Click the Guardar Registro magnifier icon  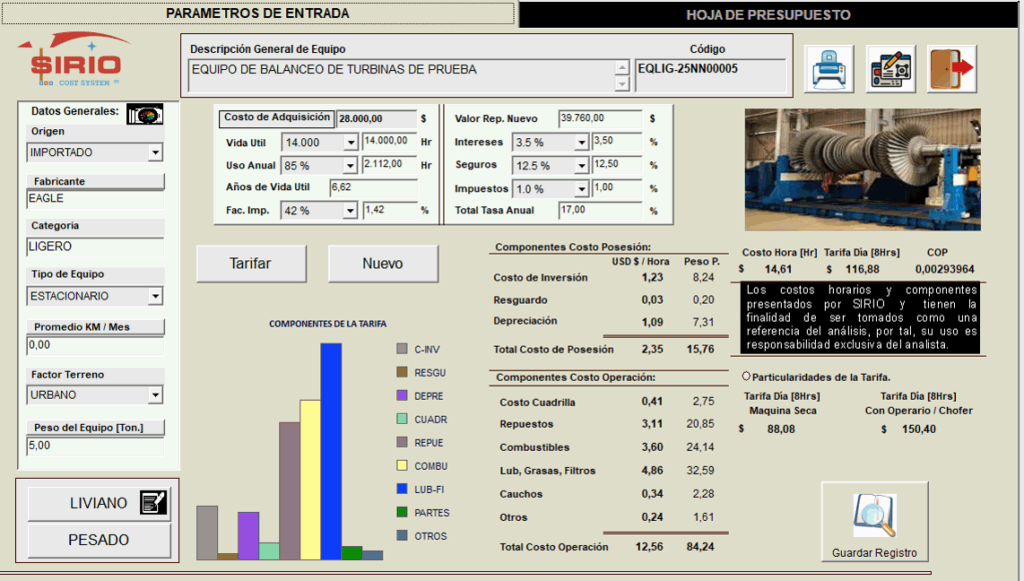pyautogui.click(x=873, y=517)
